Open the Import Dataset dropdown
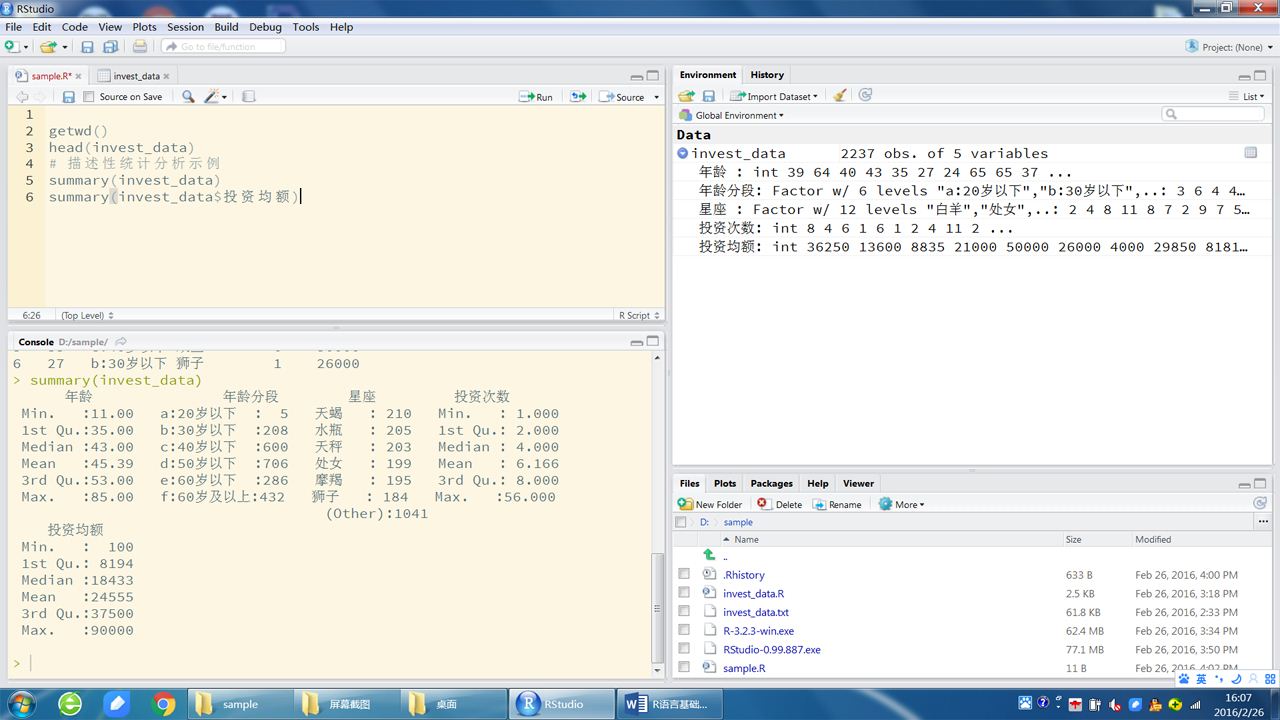Screen dimensions: 1280x720 774,96
